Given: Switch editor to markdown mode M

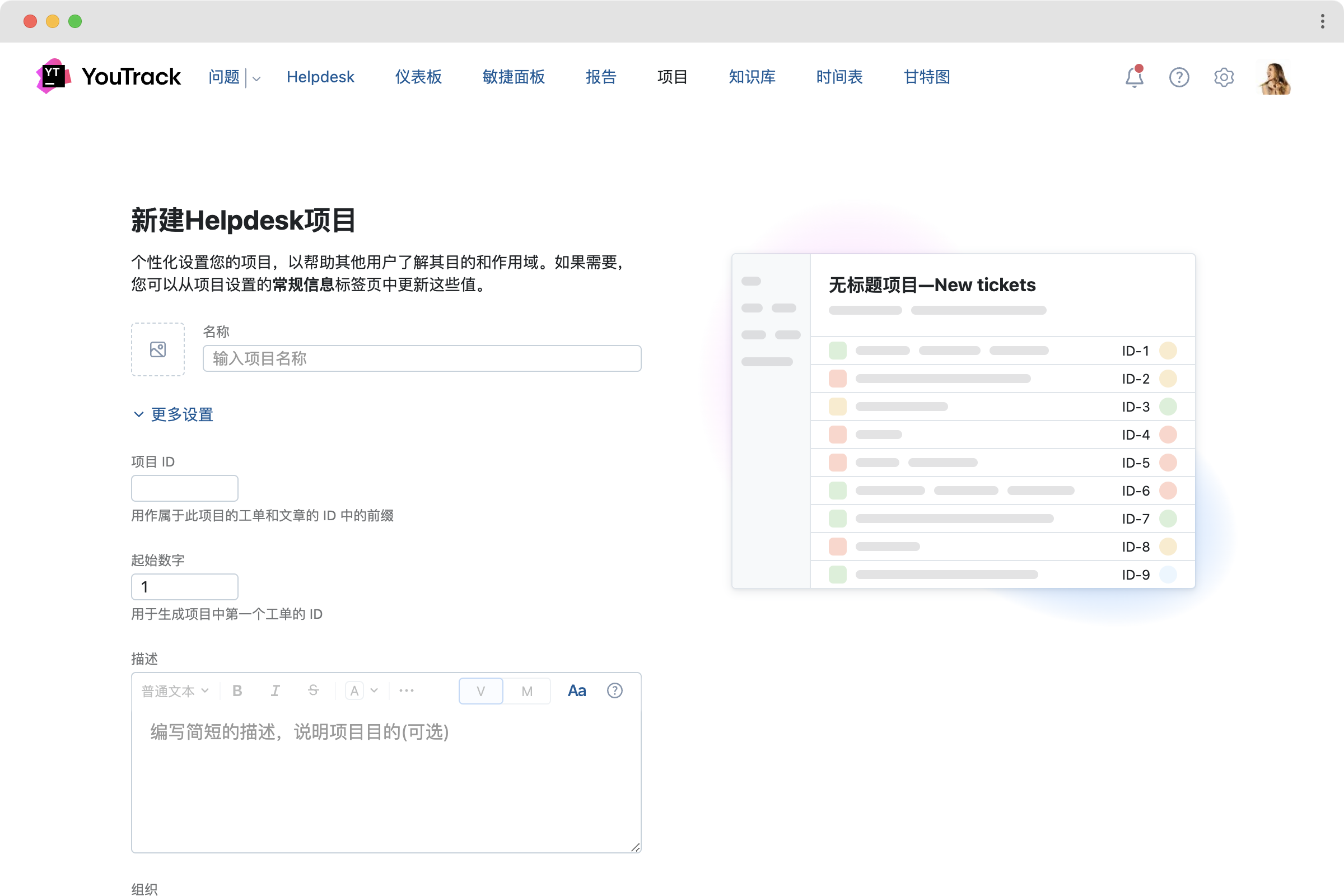Looking at the screenshot, I should click(527, 692).
